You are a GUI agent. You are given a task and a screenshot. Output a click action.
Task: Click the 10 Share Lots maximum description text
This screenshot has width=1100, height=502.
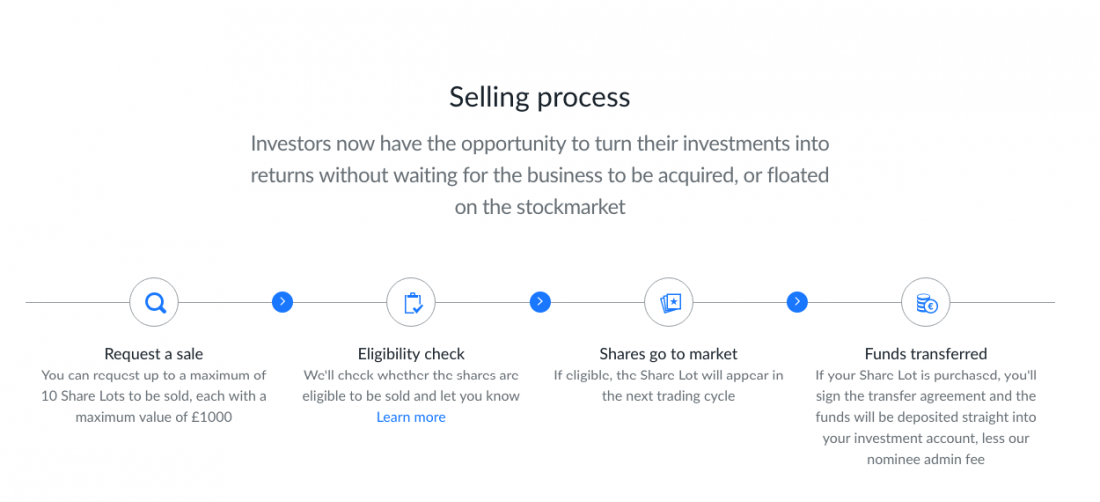tap(154, 396)
